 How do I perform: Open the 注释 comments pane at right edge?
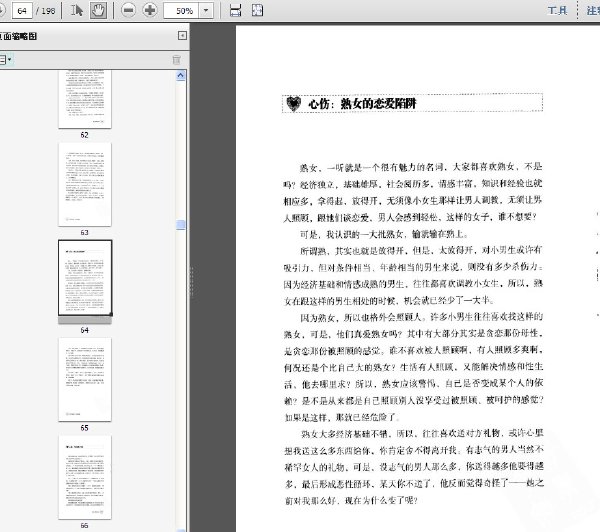[593, 10]
